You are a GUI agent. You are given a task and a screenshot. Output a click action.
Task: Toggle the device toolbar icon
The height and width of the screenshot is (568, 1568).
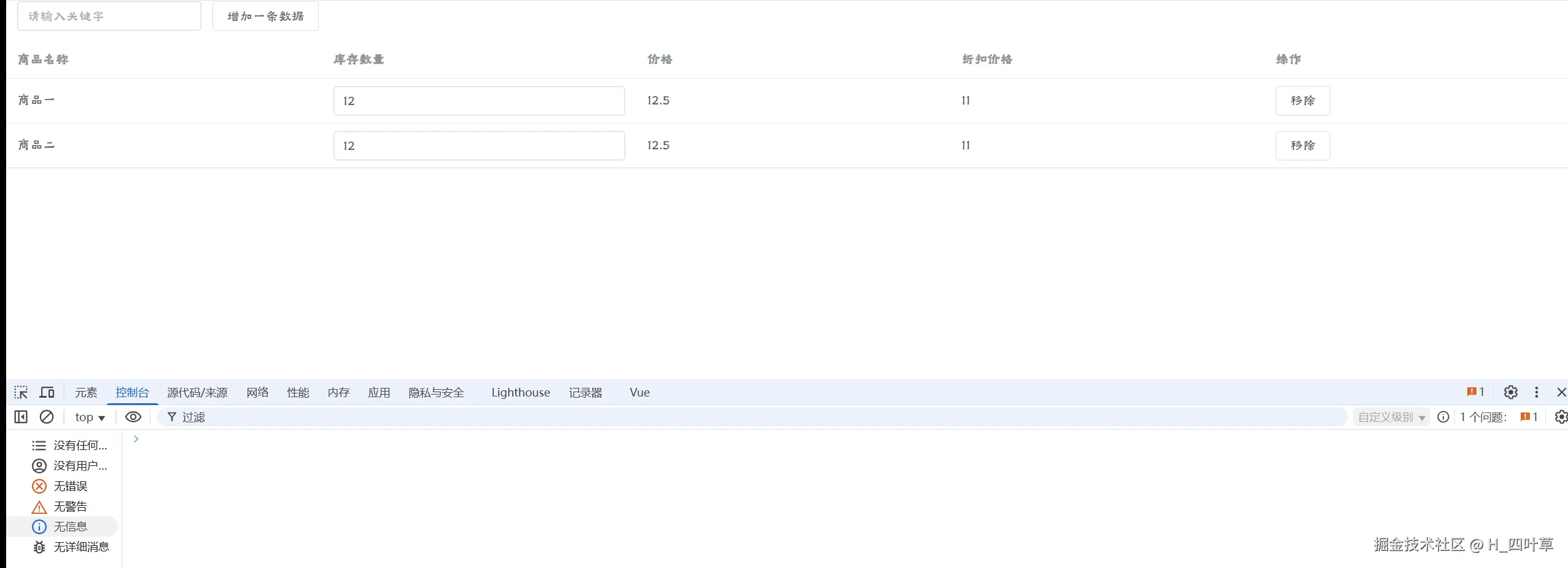click(47, 392)
